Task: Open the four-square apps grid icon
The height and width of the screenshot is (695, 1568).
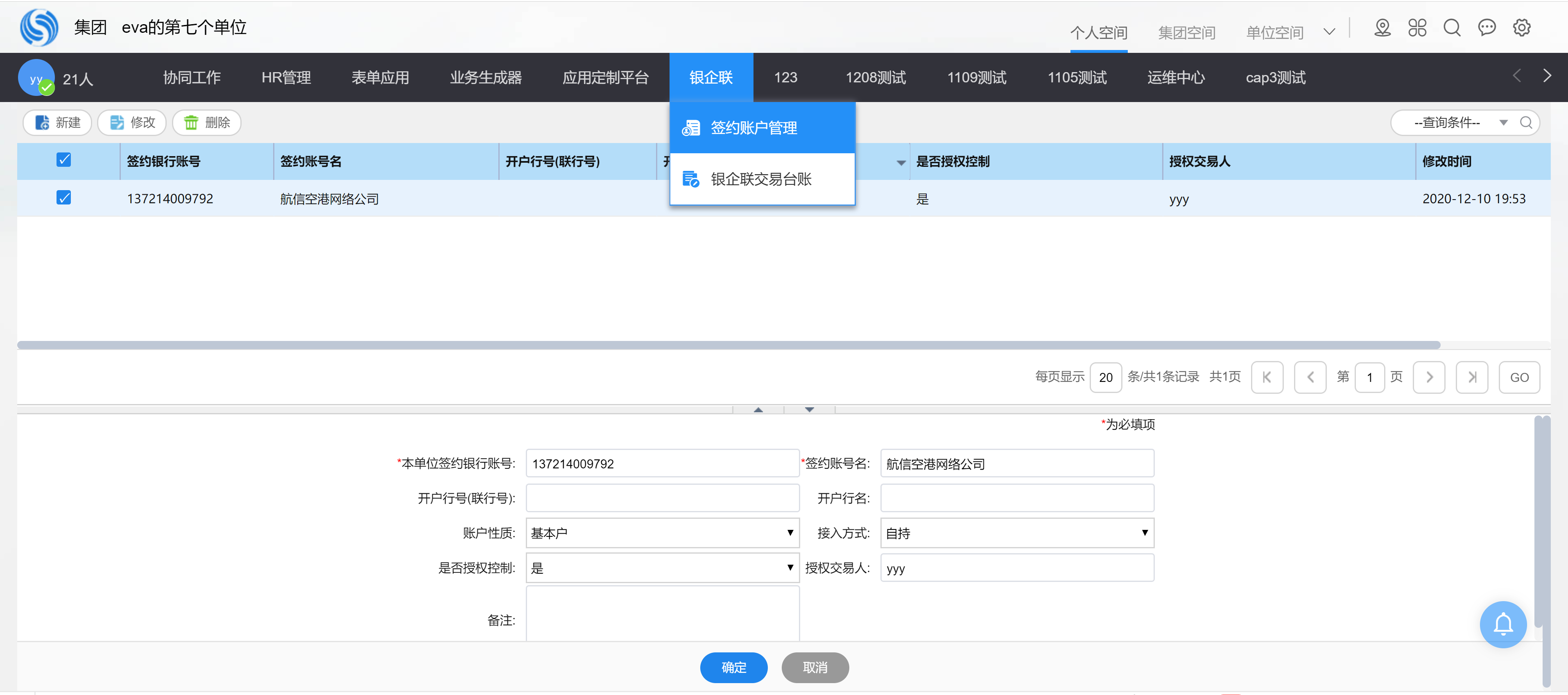Action: (x=1417, y=28)
